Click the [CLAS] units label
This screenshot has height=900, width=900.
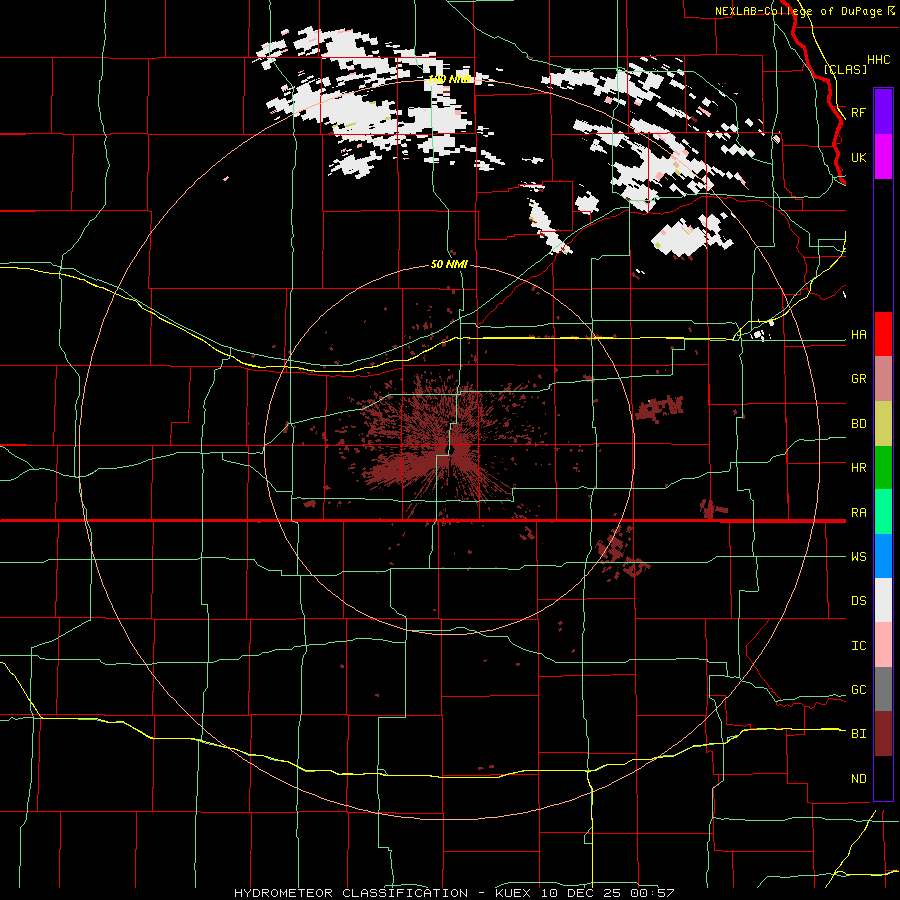click(845, 69)
